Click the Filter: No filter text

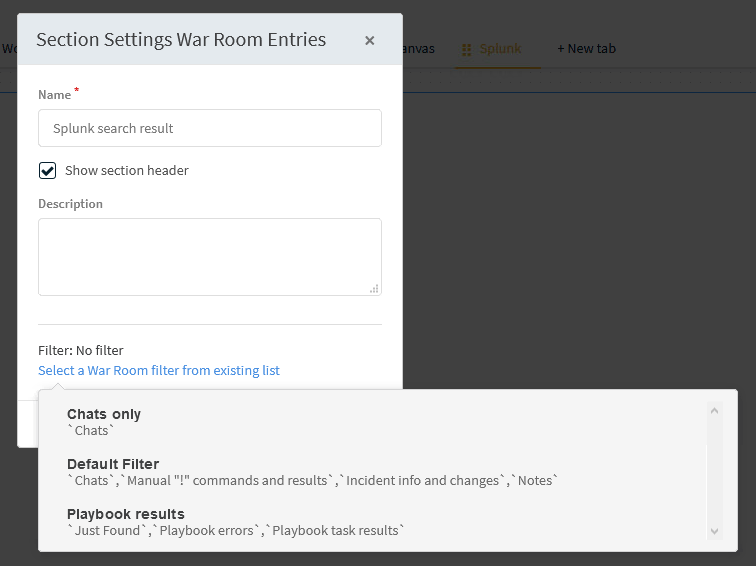click(x=81, y=351)
